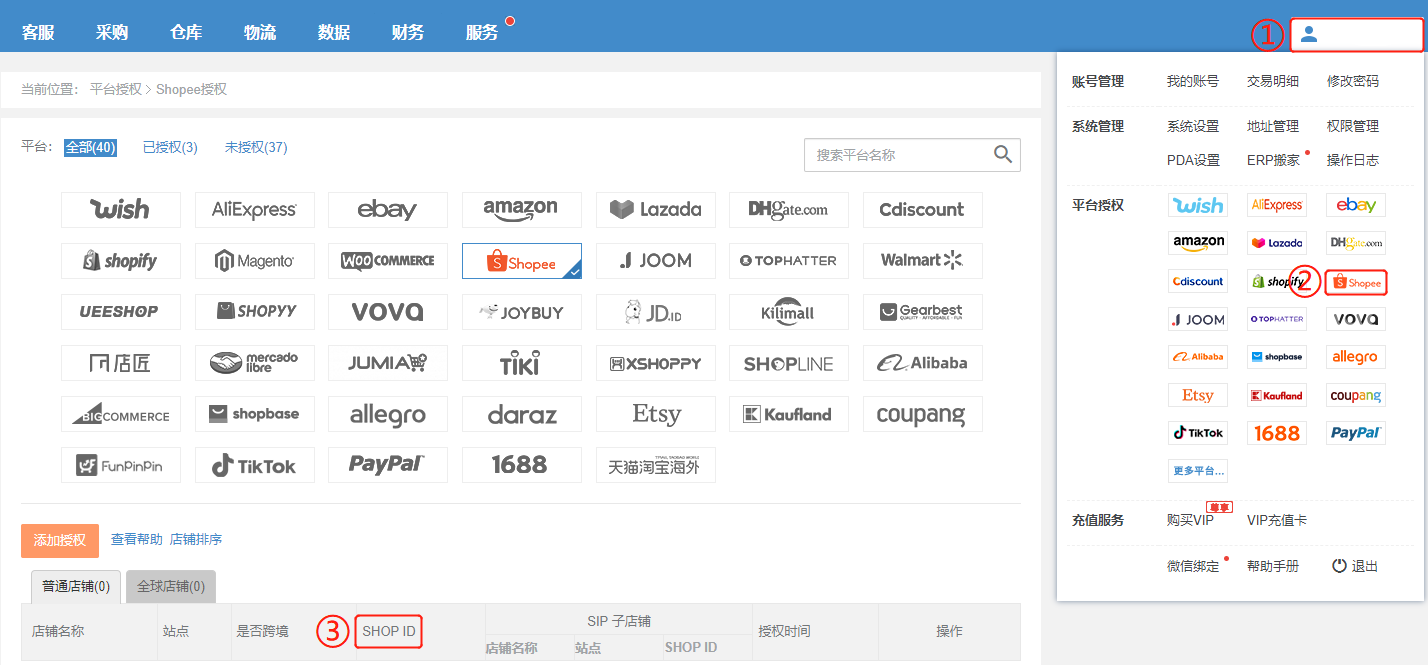Switch to the 普通店铺(0) tab
The width and height of the screenshot is (1428, 665).
point(75,586)
